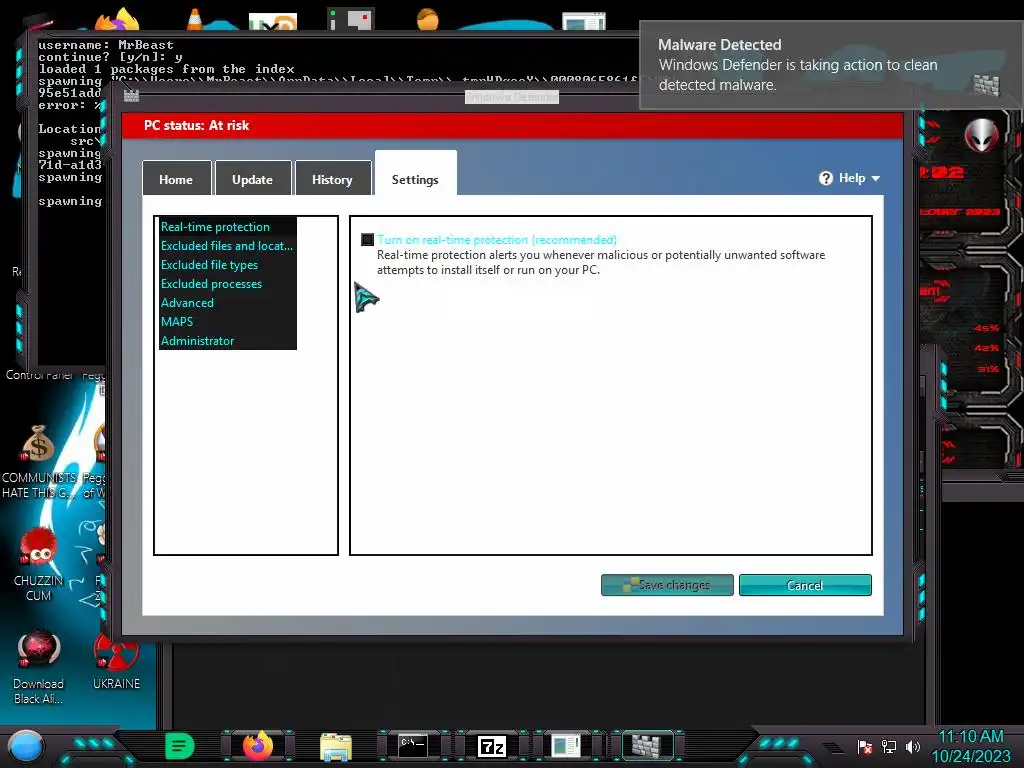This screenshot has width=1024, height=768.
Task: Click the Alienware alien head gadget icon
Action: pos(981,135)
